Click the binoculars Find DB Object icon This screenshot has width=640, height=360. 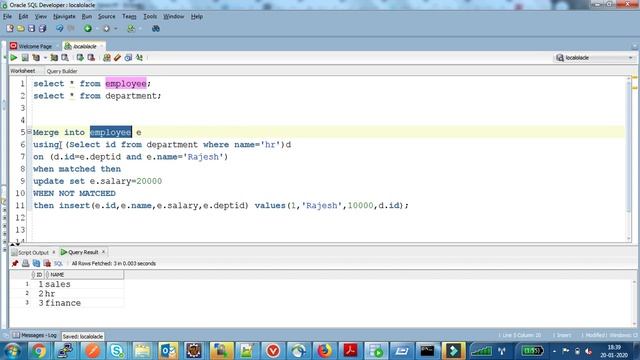tap(156, 29)
